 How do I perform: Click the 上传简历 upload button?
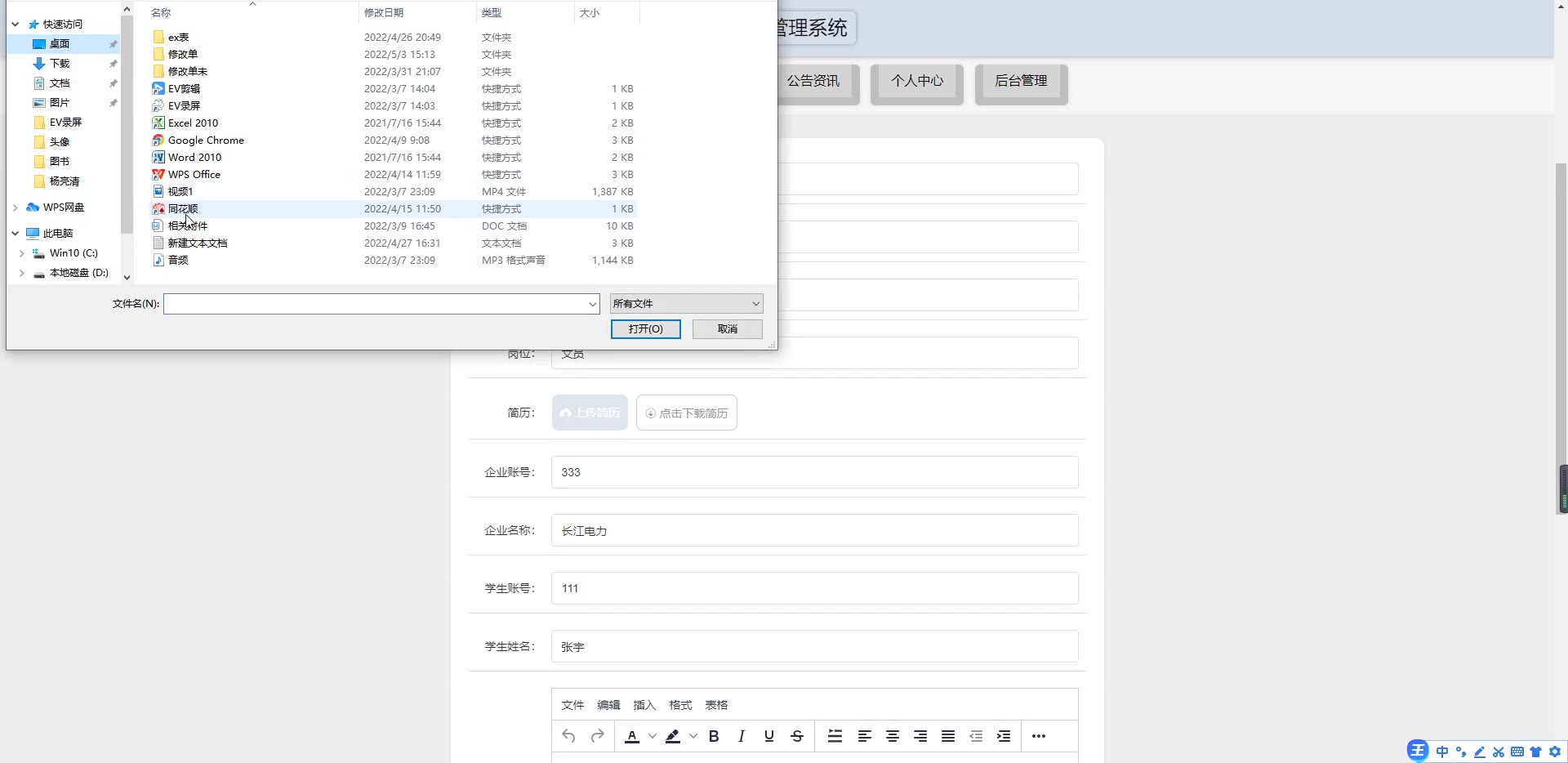[x=590, y=413]
